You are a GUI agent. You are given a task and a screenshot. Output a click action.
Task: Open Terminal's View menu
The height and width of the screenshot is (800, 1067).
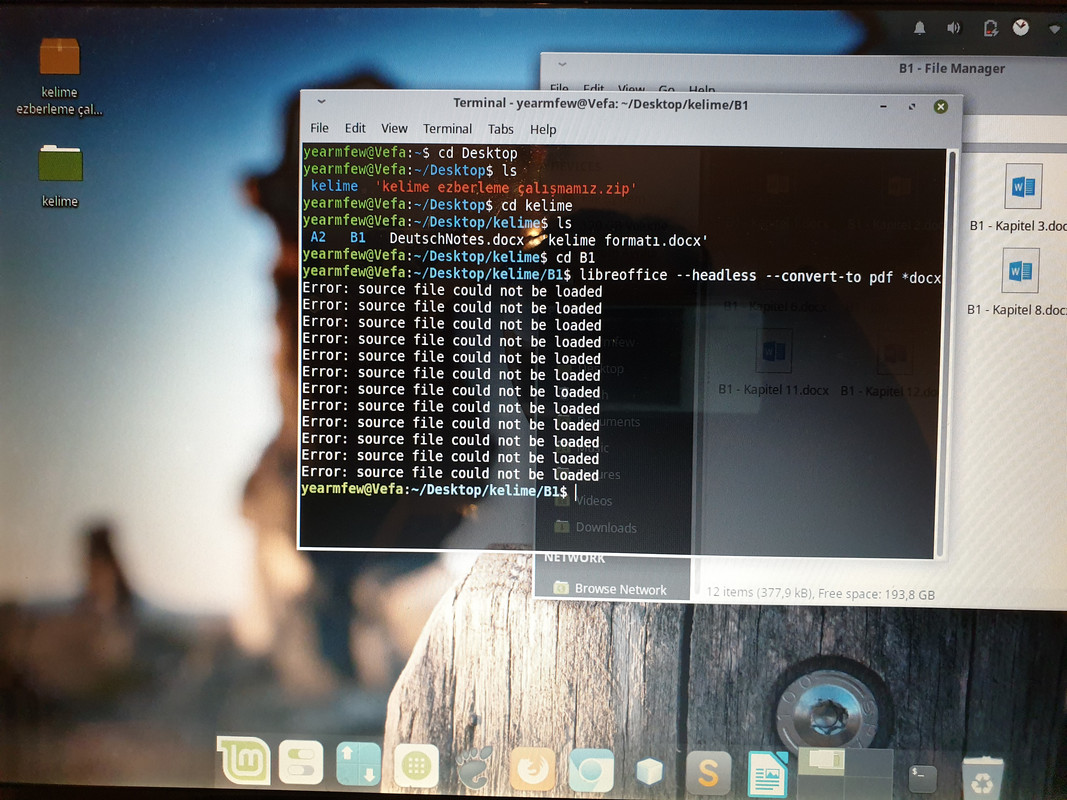tap(394, 128)
